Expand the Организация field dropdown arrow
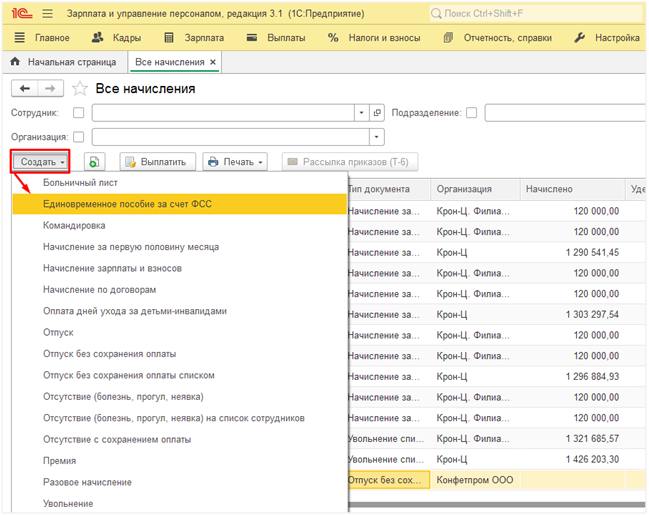 [376, 137]
